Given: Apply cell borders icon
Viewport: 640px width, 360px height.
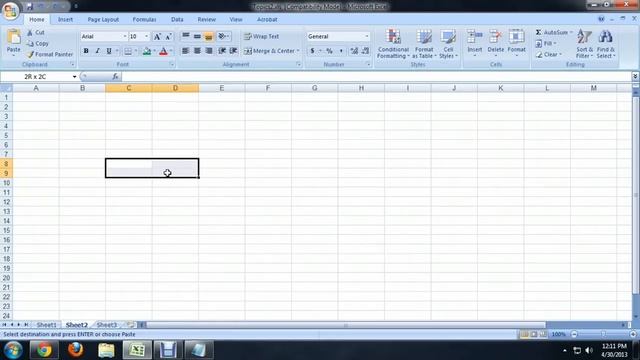Looking at the screenshot, I should [x=128, y=51].
